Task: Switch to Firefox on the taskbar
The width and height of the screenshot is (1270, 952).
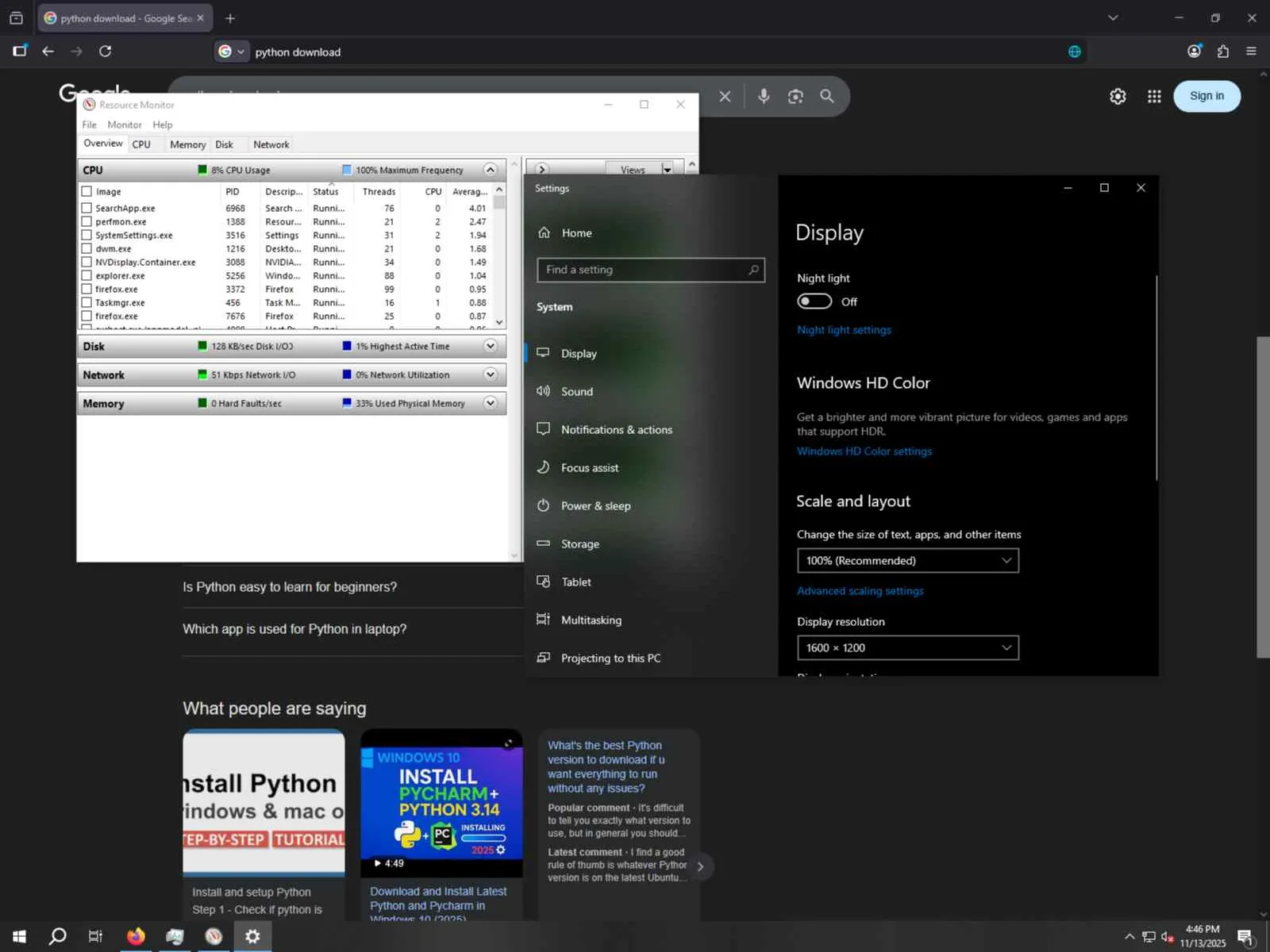Action: (x=136, y=936)
